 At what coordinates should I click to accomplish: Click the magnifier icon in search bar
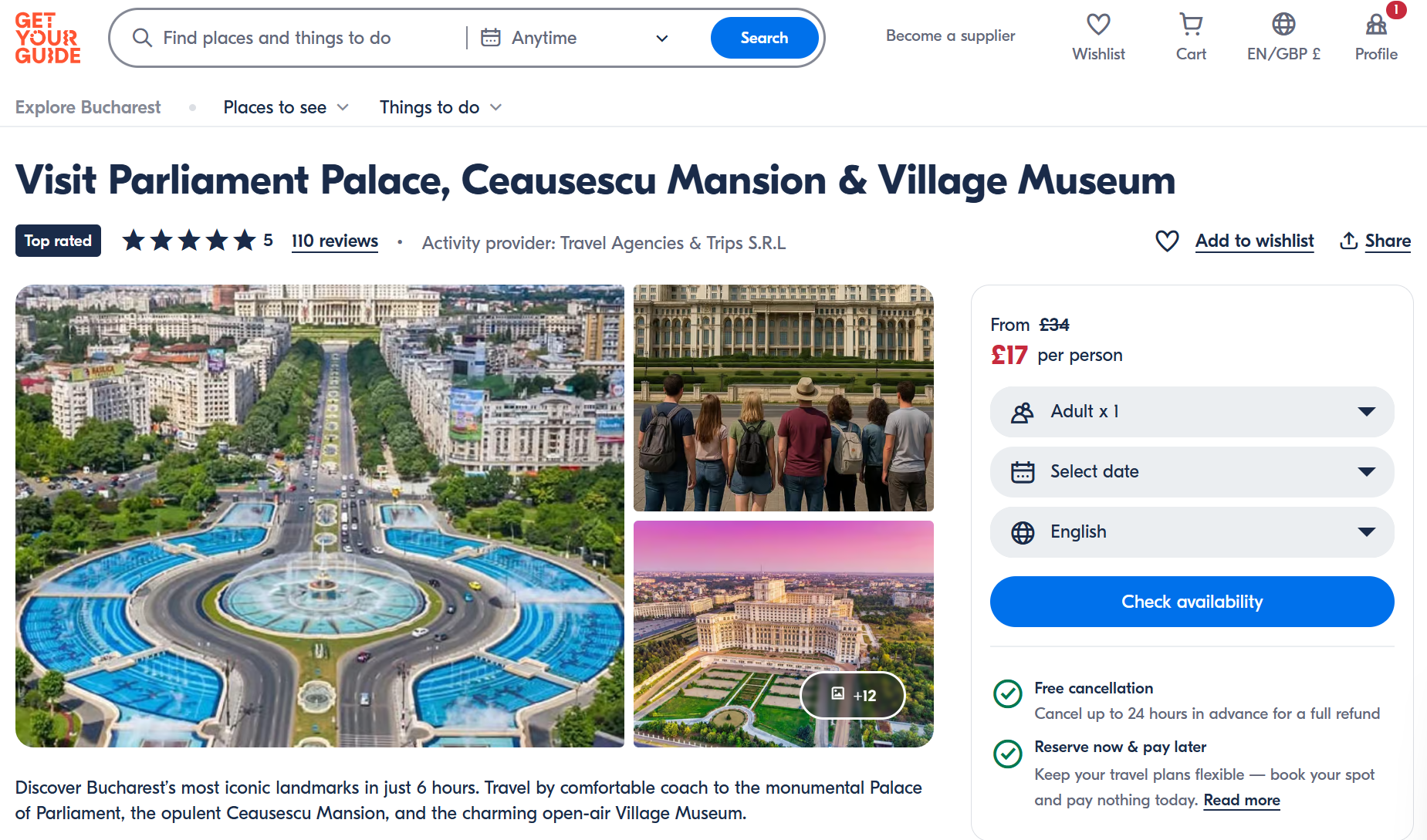pos(142,38)
